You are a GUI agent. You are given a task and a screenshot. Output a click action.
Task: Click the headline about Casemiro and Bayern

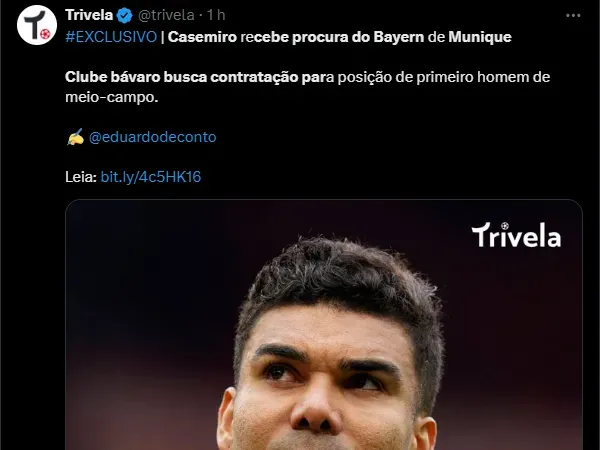339,37
